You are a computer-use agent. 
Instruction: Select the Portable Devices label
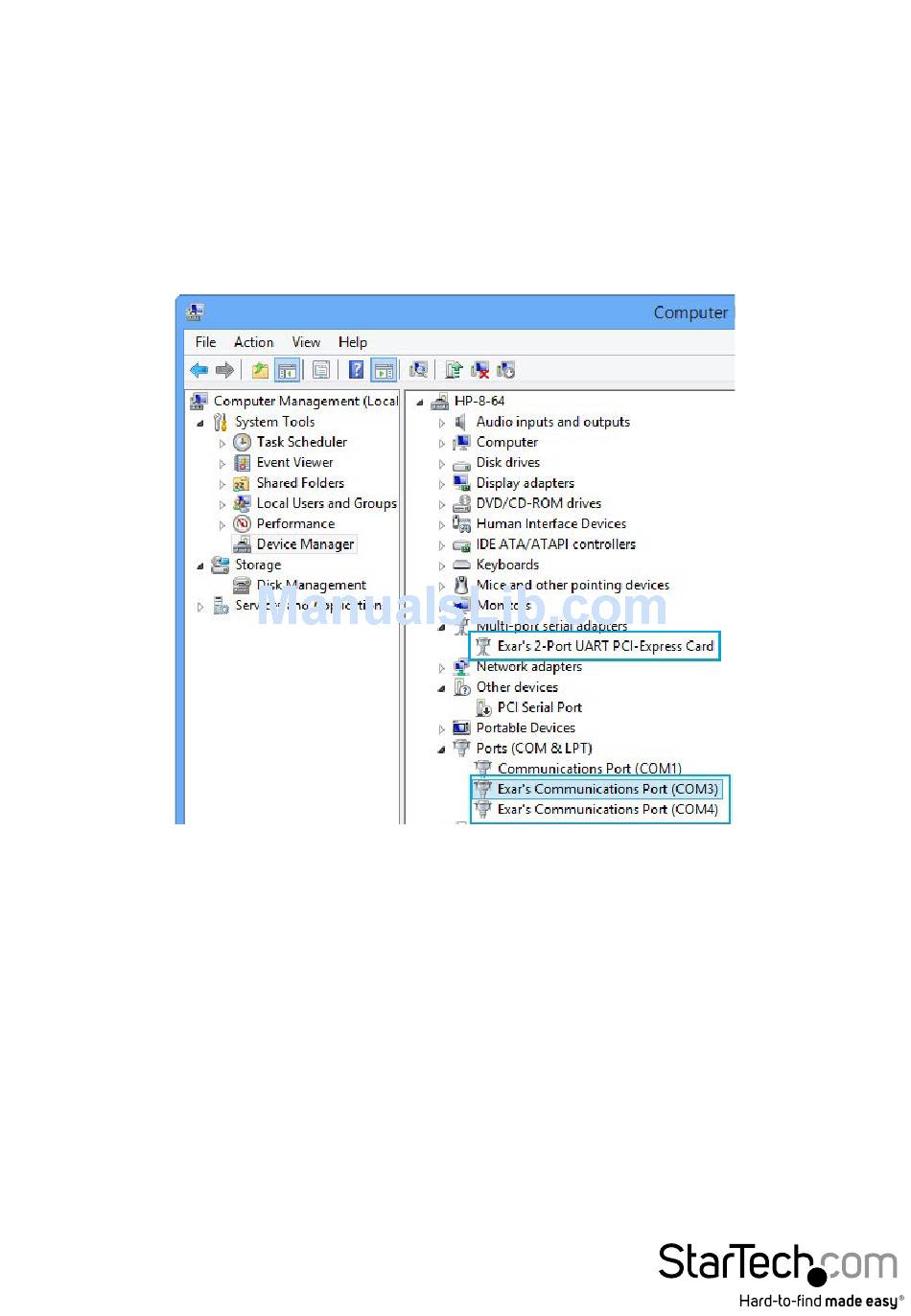pyautogui.click(x=526, y=727)
